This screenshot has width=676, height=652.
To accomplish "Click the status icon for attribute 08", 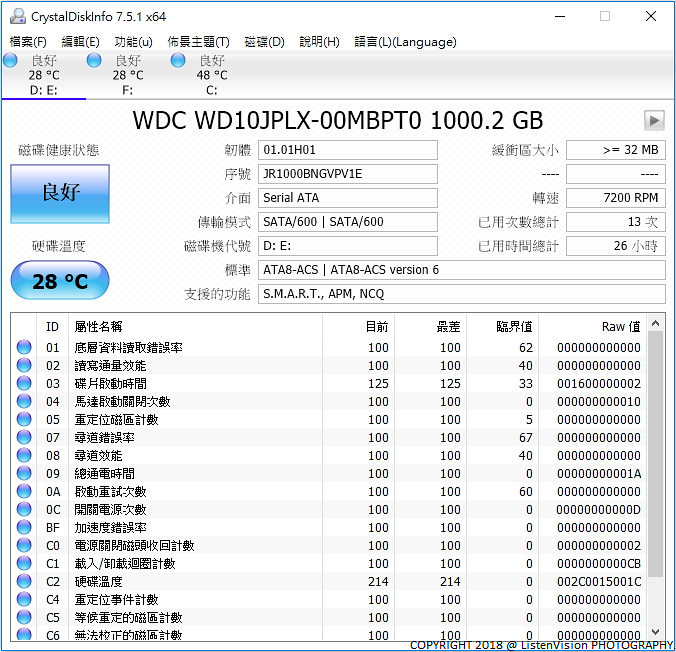I will pos(24,455).
